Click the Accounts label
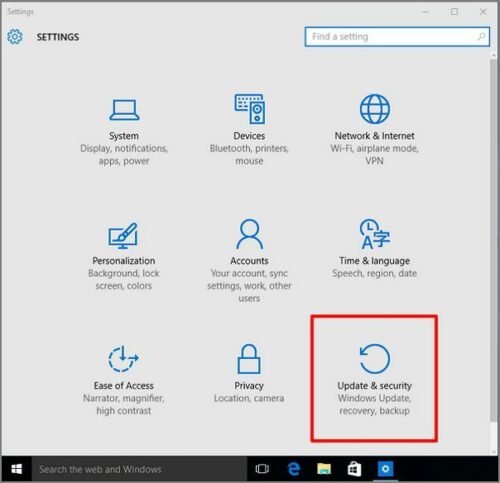500x483 pixels. pyautogui.click(x=249, y=261)
